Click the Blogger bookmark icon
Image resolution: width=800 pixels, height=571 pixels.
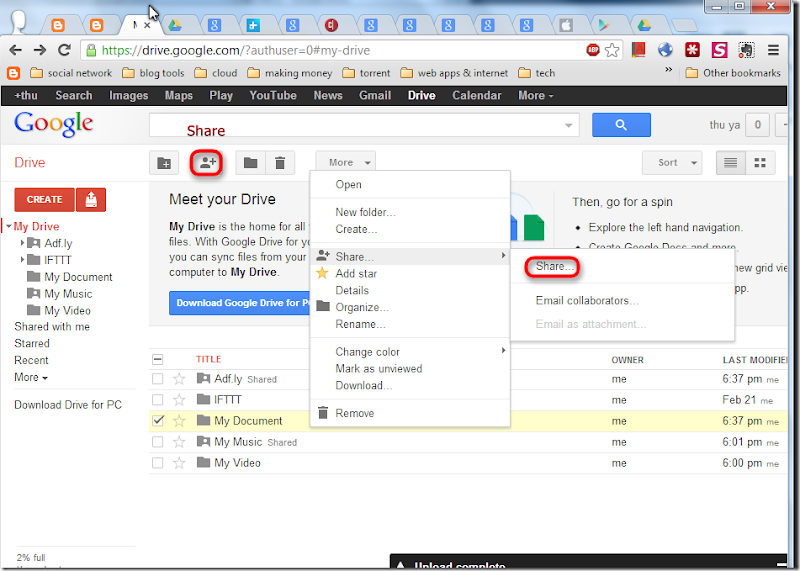click(x=13, y=73)
